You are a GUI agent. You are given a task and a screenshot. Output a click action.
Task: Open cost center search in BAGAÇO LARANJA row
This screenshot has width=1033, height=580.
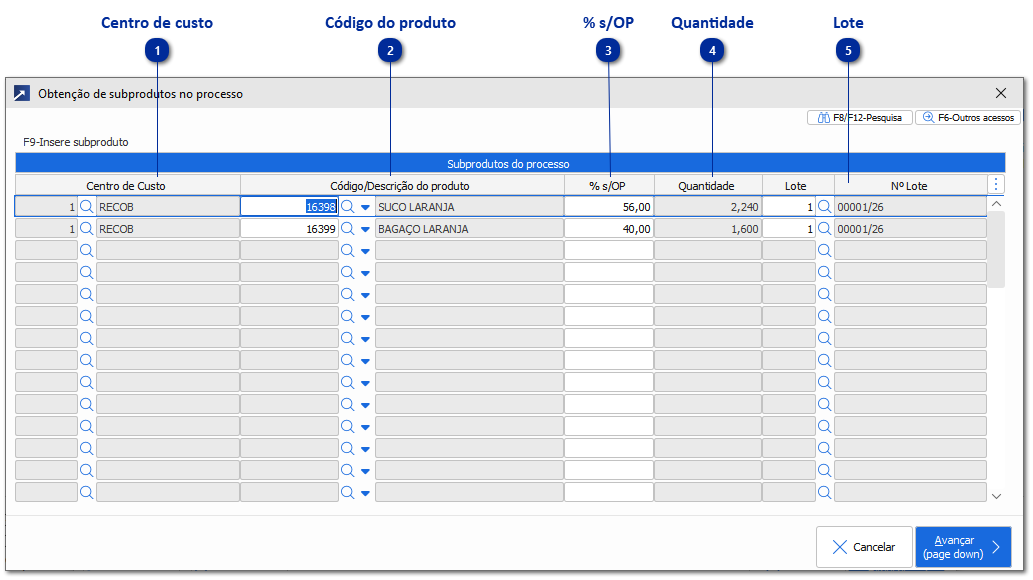pyautogui.click(x=86, y=229)
